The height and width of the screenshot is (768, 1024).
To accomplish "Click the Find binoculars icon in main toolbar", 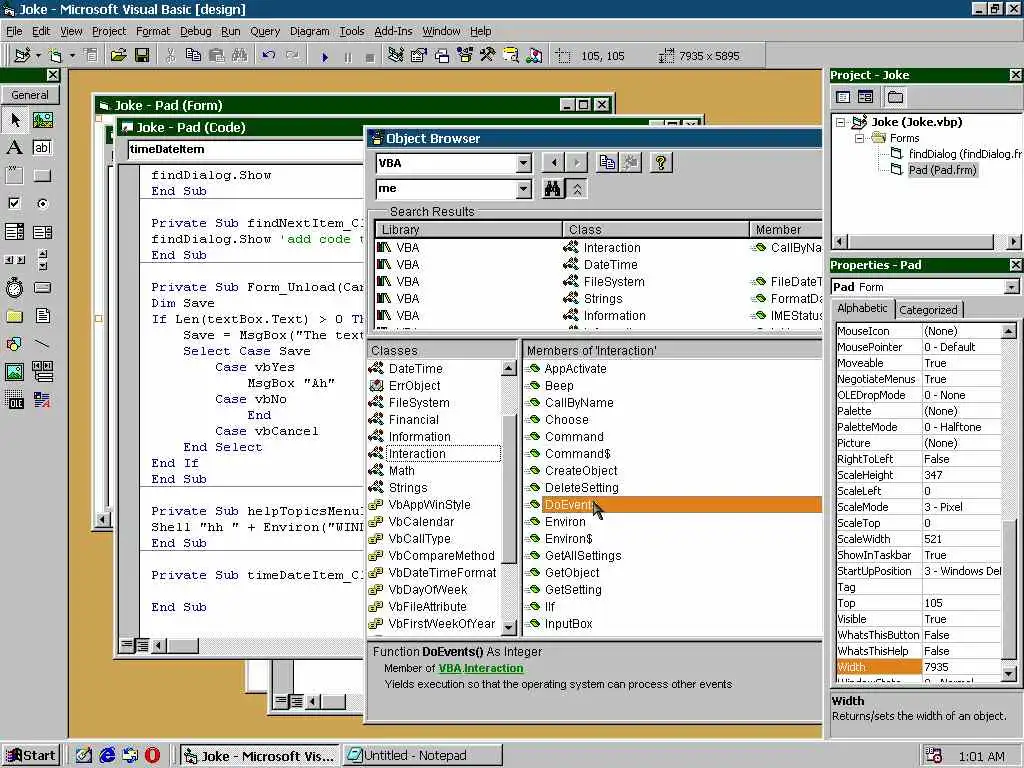I will tap(240, 56).
